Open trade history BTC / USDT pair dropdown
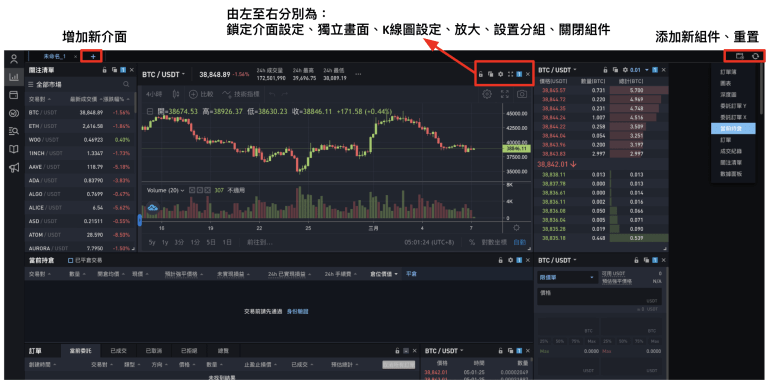Image resolution: width=768 pixels, height=380 pixels. pos(444,351)
